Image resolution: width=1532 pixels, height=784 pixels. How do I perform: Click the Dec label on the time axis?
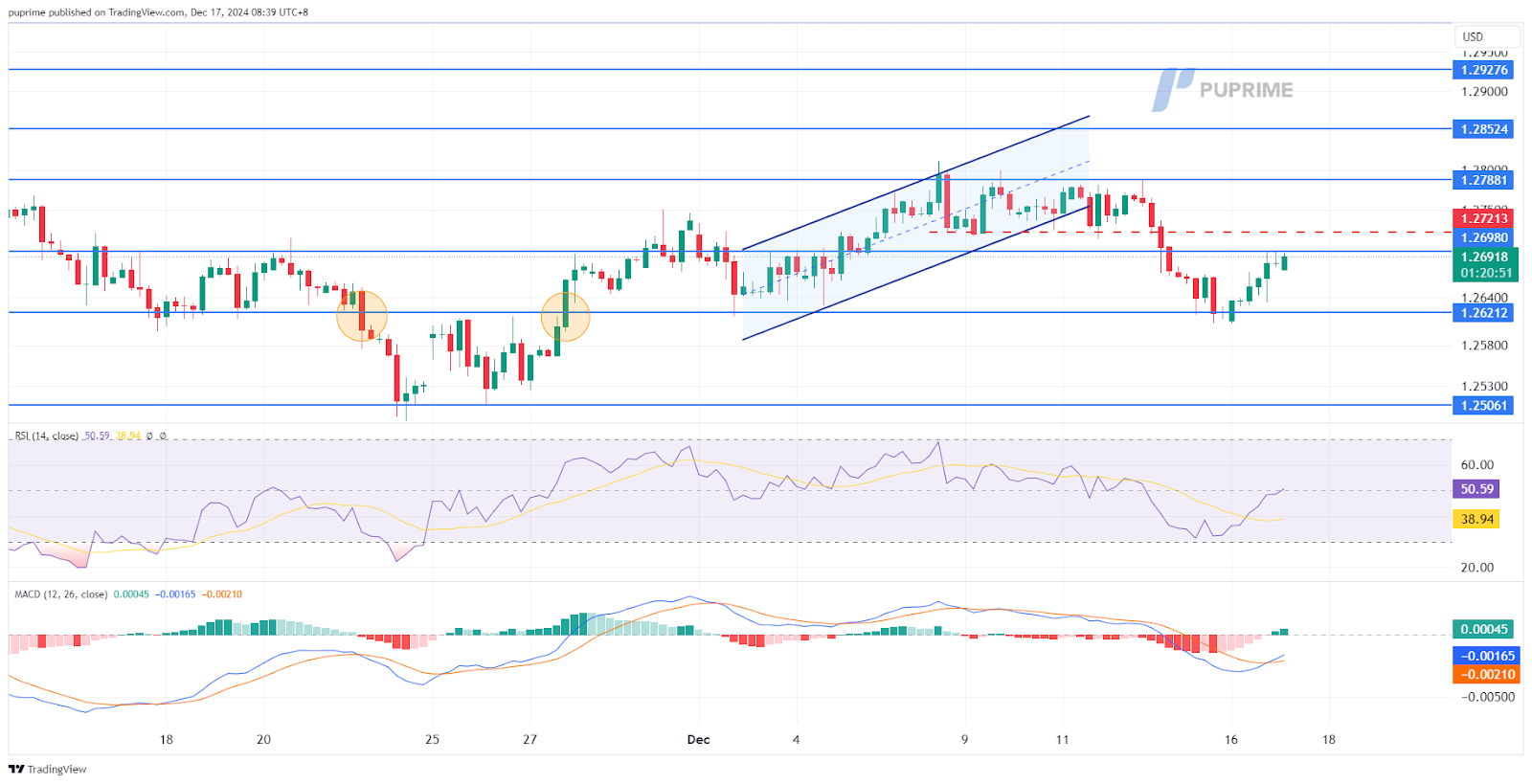pyautogui.click(x=698, y=739)
